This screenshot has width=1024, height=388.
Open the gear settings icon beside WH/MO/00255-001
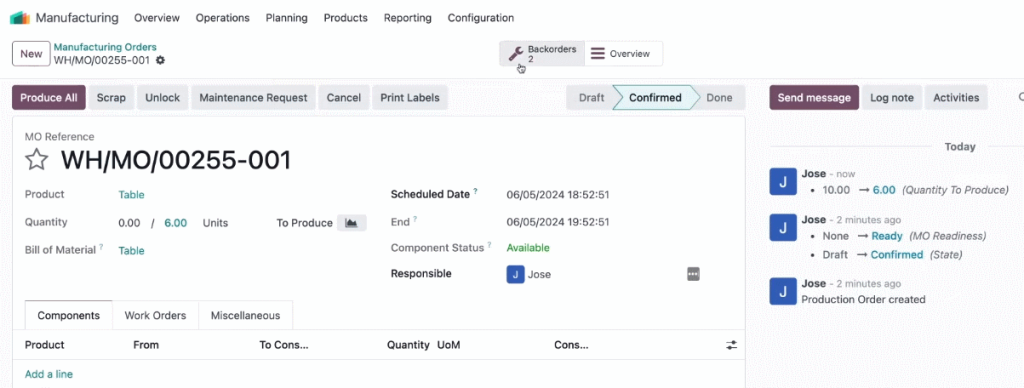(x=161, y=60)
